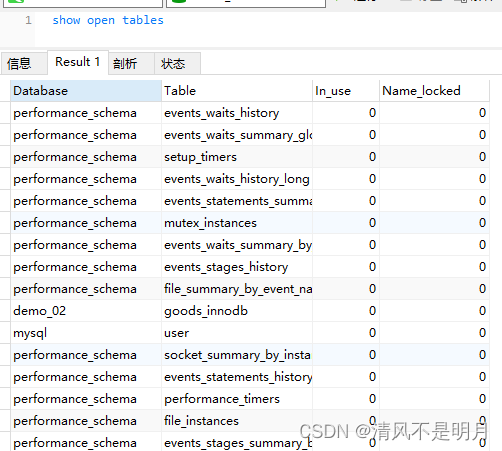The width and height of the screenshot is (502, 451).
Task: Select the events_waits_history_long cell
Action: [x=237, y=179]
